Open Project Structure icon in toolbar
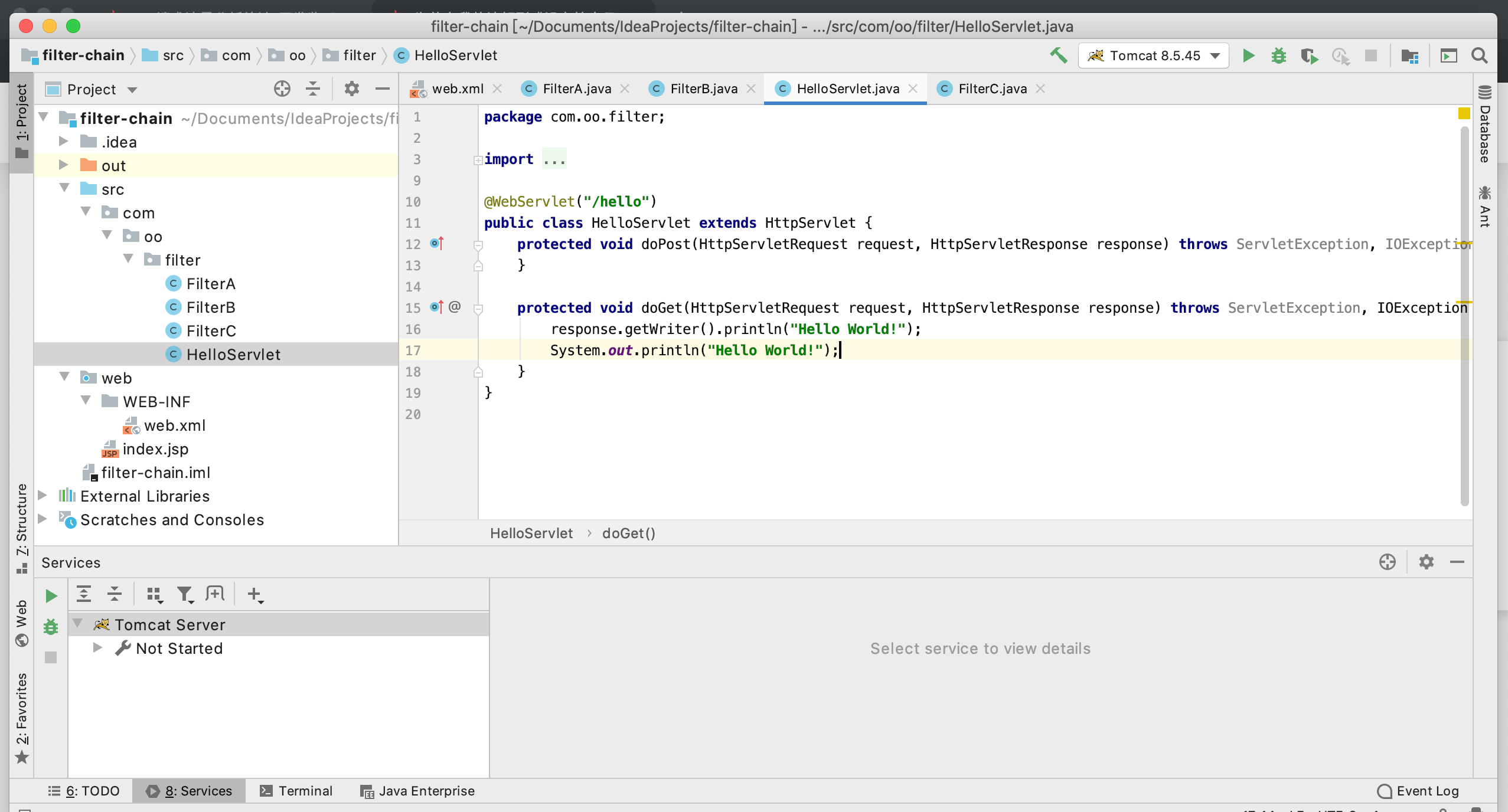 point(1410,56)
